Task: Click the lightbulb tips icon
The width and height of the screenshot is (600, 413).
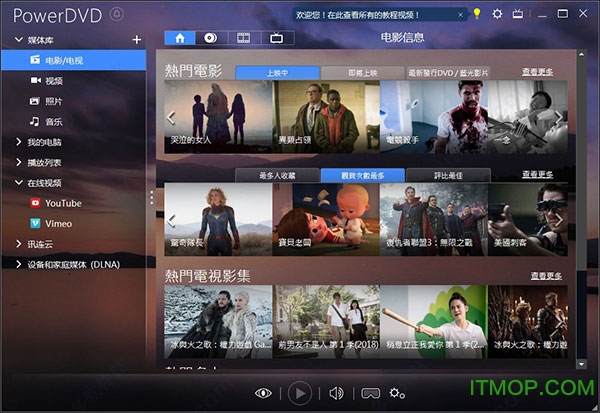Action: 477,14
